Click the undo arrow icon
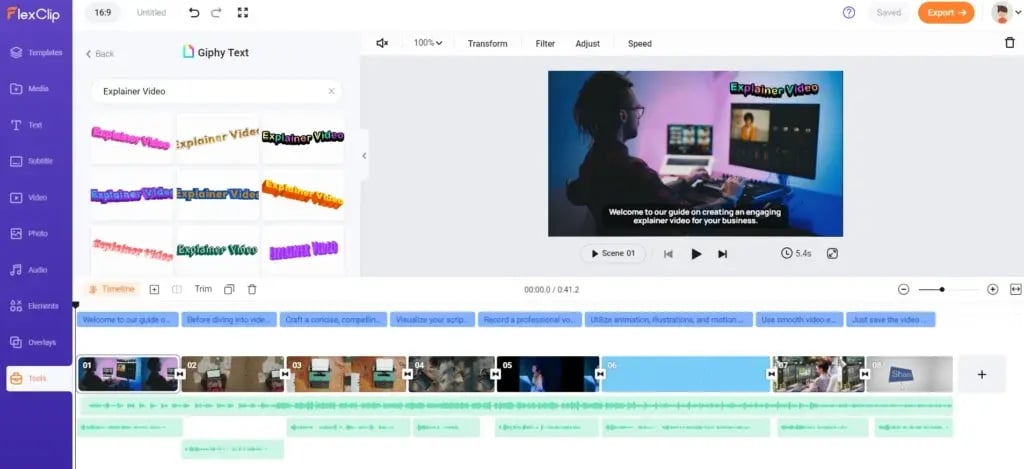 click(194, 13)
